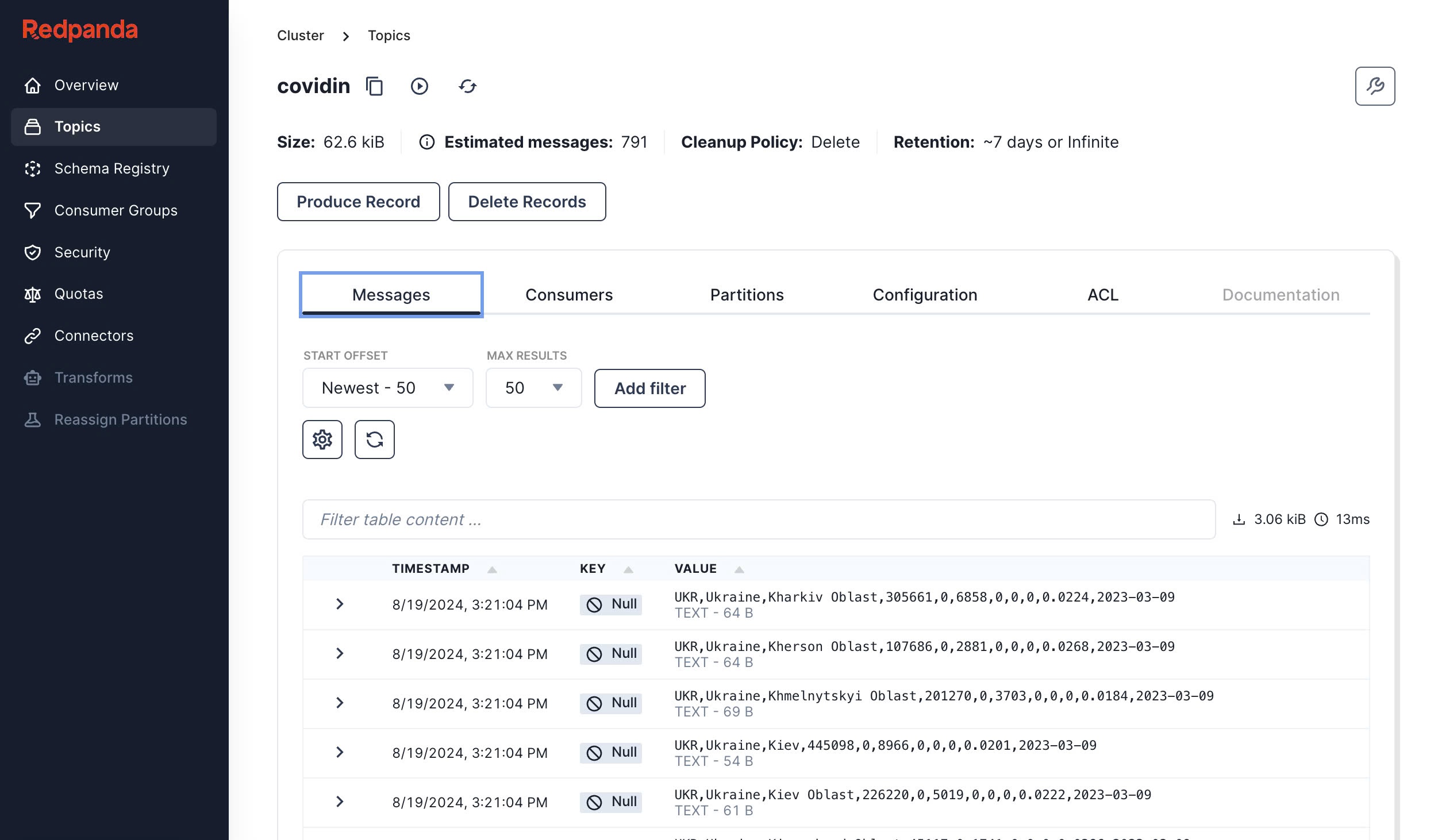Viewport: 1438px width, 840px height.
Task: Switch to the Consumers tab
Action: 569,295
